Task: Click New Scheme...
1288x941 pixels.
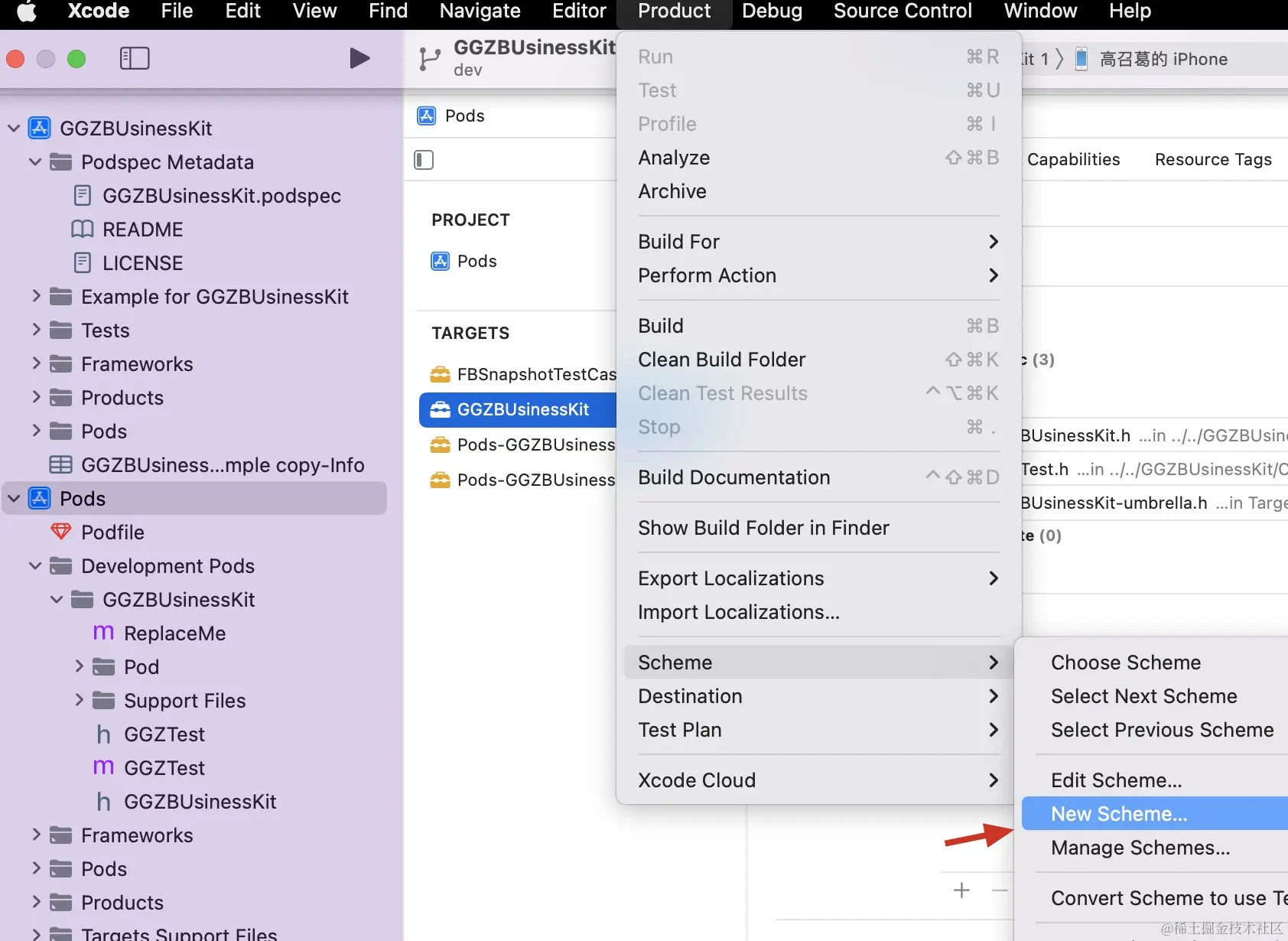Action: point(1154,814)
